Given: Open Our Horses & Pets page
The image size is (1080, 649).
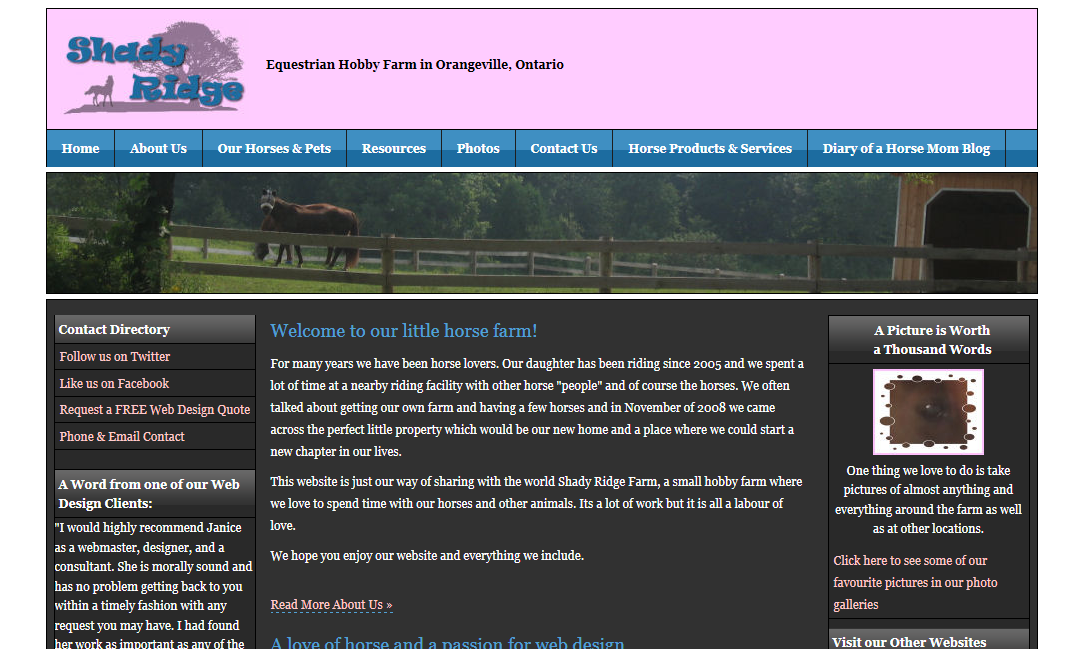Looking at the screenshot, I should pyautogui.click(x=274, y=149).
